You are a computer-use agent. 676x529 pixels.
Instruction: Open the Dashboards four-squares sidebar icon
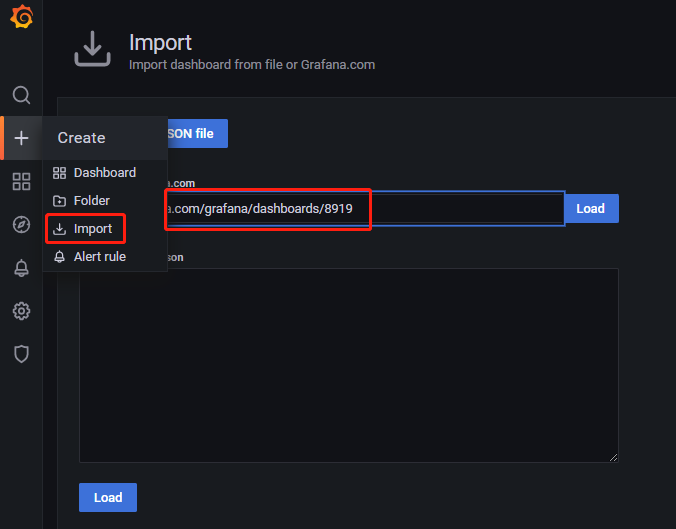click(21, 182)
